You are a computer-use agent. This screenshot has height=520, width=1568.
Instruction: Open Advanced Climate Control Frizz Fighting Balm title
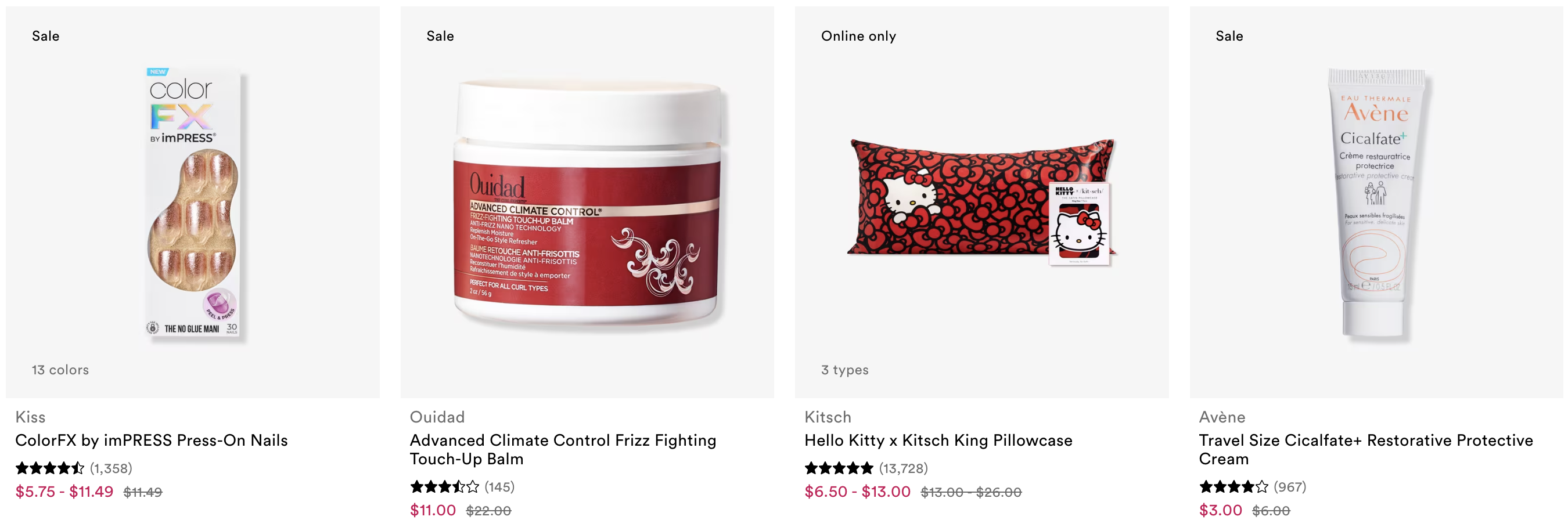[563, 449]
